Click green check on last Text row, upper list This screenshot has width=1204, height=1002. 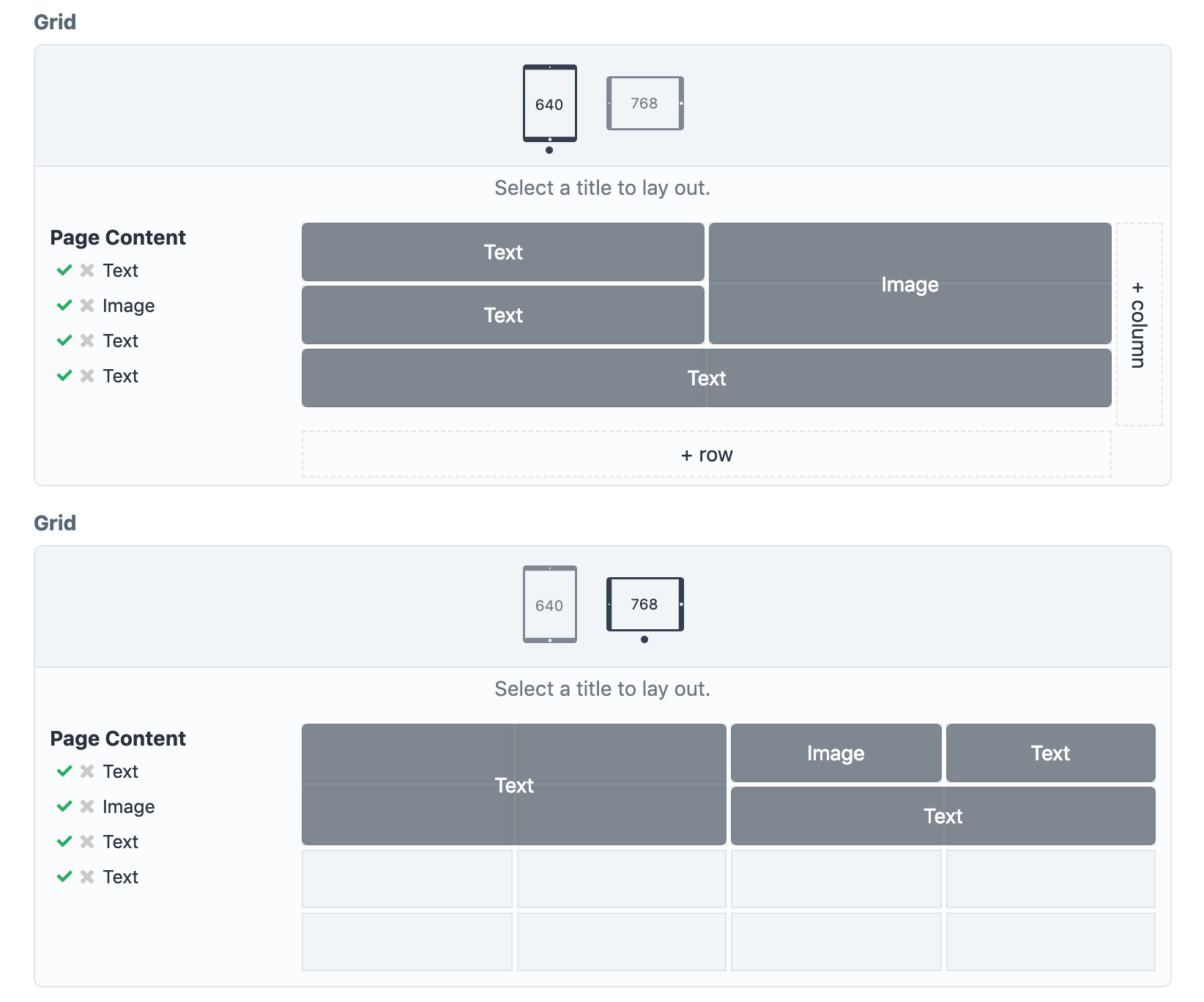point(64,376)
